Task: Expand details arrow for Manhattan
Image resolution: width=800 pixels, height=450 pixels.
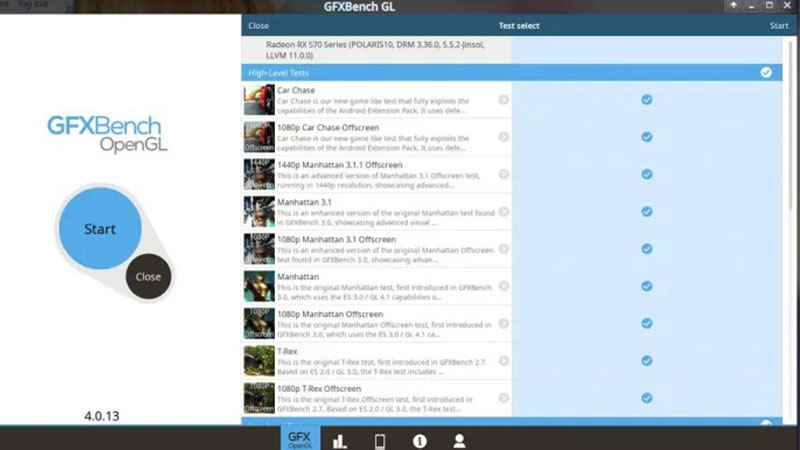Action: [504, 286]
